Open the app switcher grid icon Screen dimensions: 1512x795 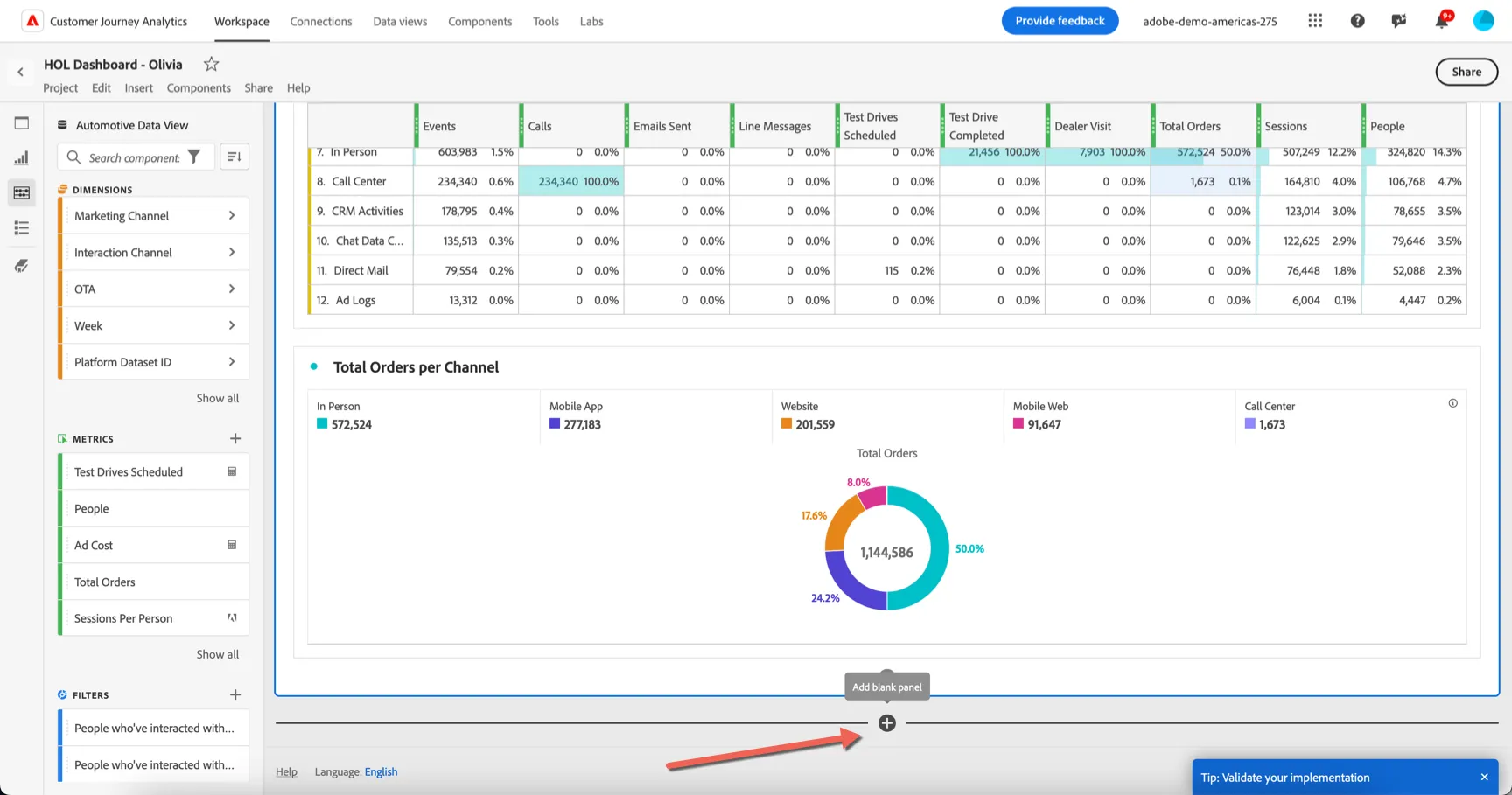(1315, 21)
